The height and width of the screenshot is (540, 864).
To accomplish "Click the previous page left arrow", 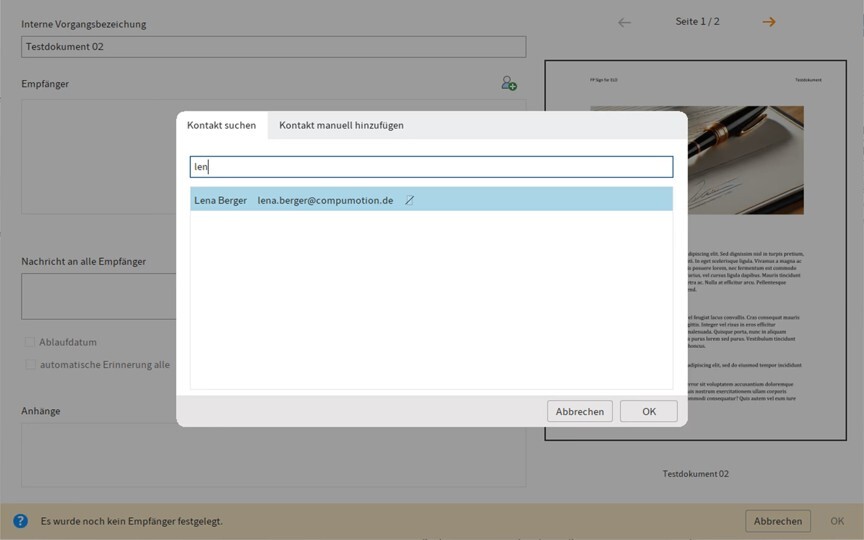I will click(x=624, y=22).
